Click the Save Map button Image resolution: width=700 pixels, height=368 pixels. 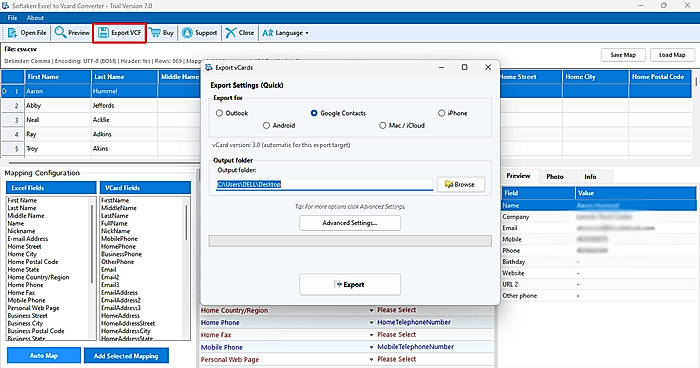click(x=623, y=55)
